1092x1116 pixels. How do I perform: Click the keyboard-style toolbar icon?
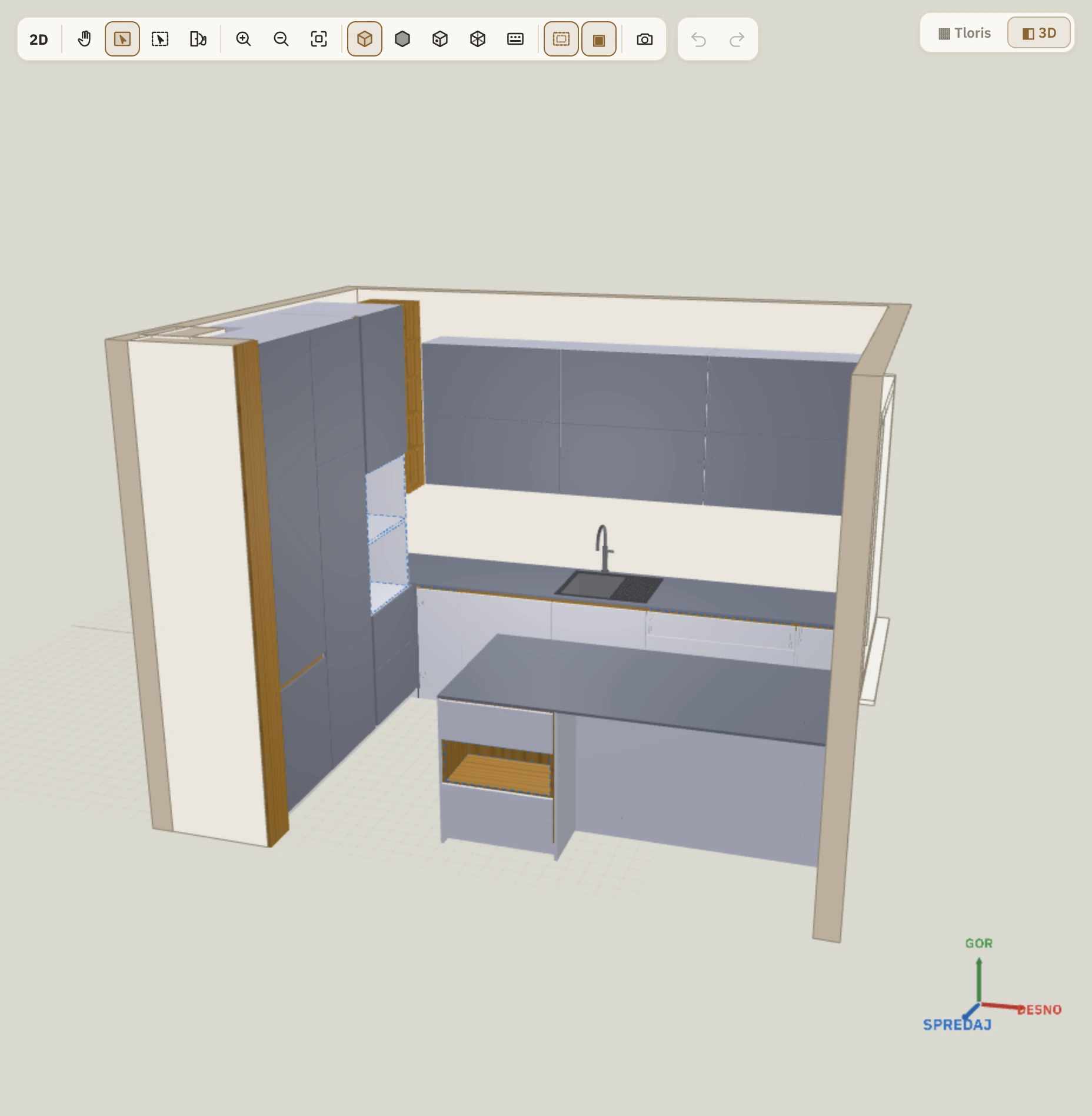point(515,39)
